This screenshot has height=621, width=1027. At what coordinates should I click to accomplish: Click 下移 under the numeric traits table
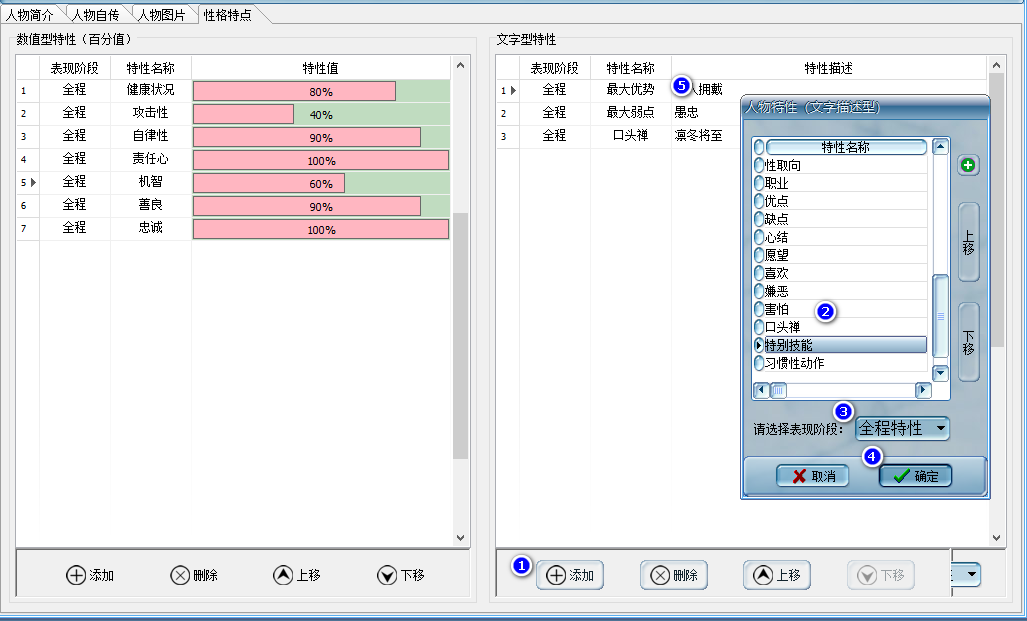pyautogui.click(x=401, y=575)
